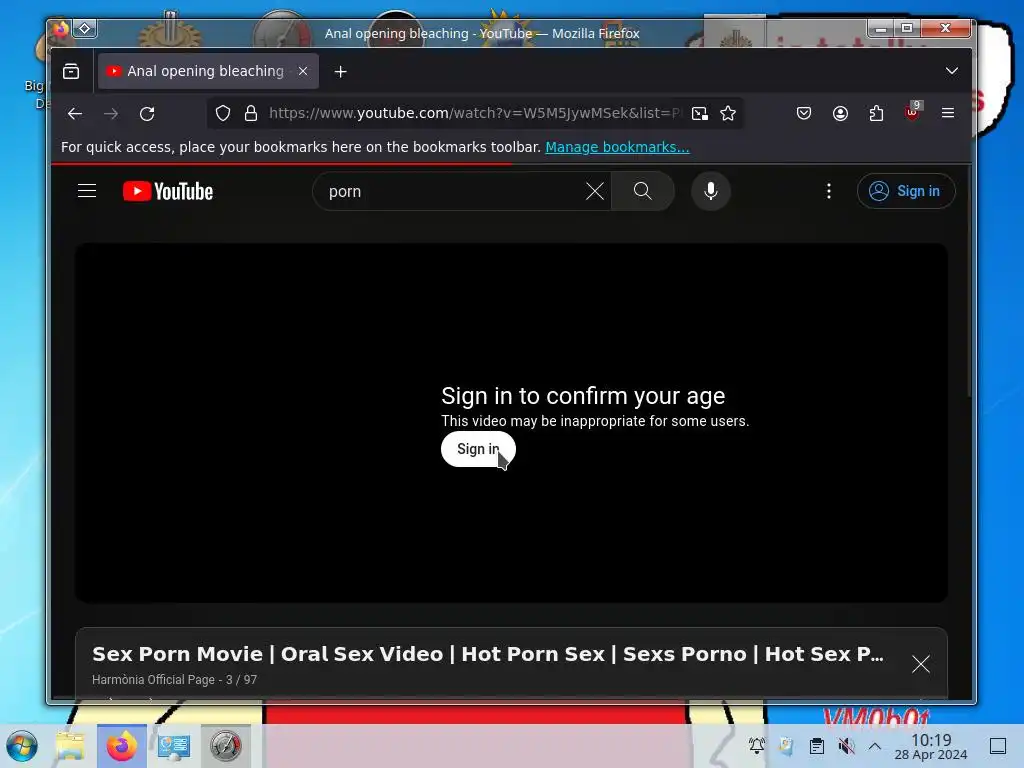1024x768 pixels.
Task: Start voice search with microphone
Action: (711, 191)
